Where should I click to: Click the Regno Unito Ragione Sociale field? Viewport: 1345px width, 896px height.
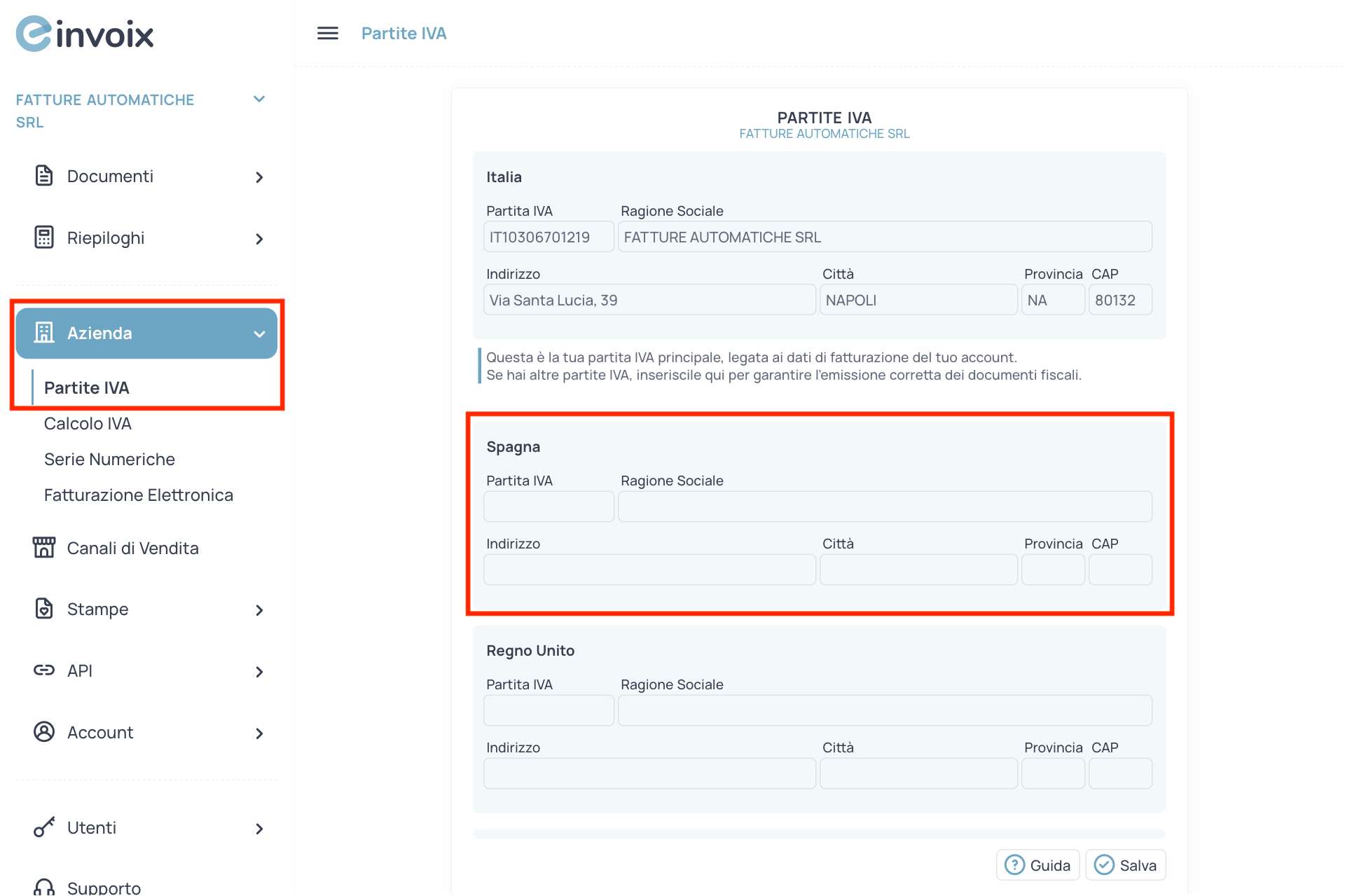[885, 710]
